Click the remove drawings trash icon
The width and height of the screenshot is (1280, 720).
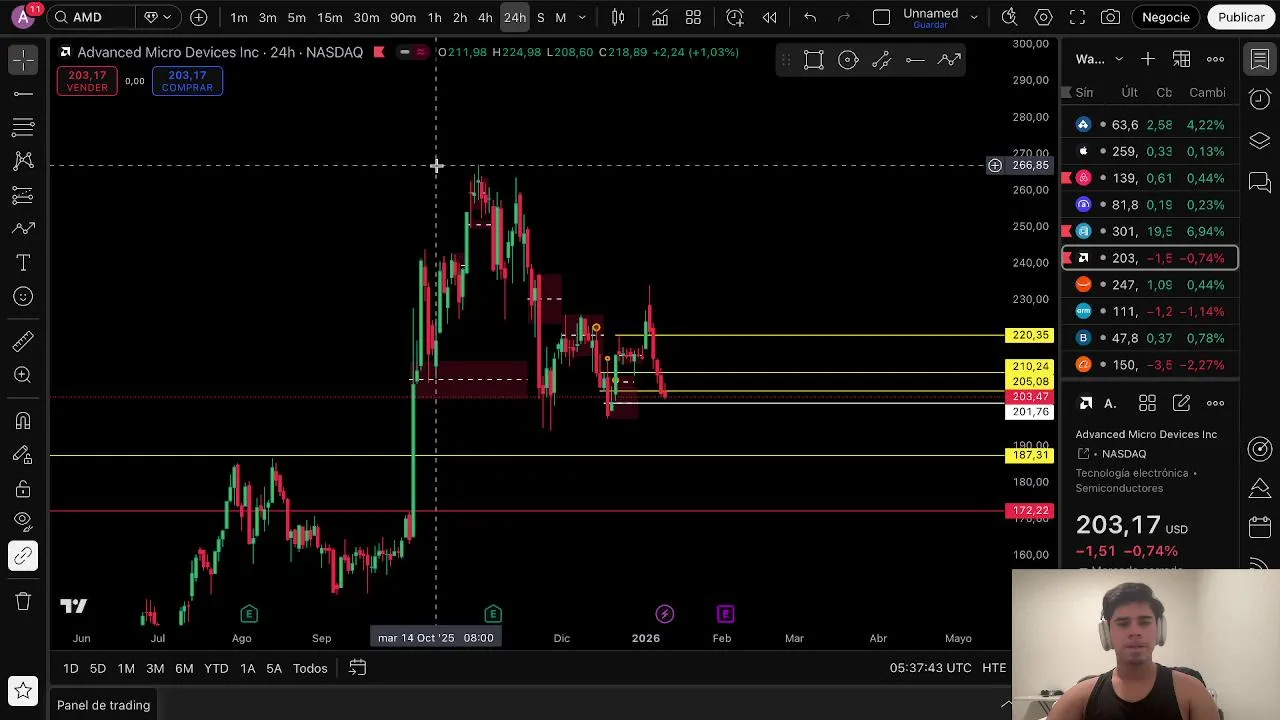coord(23,601)
